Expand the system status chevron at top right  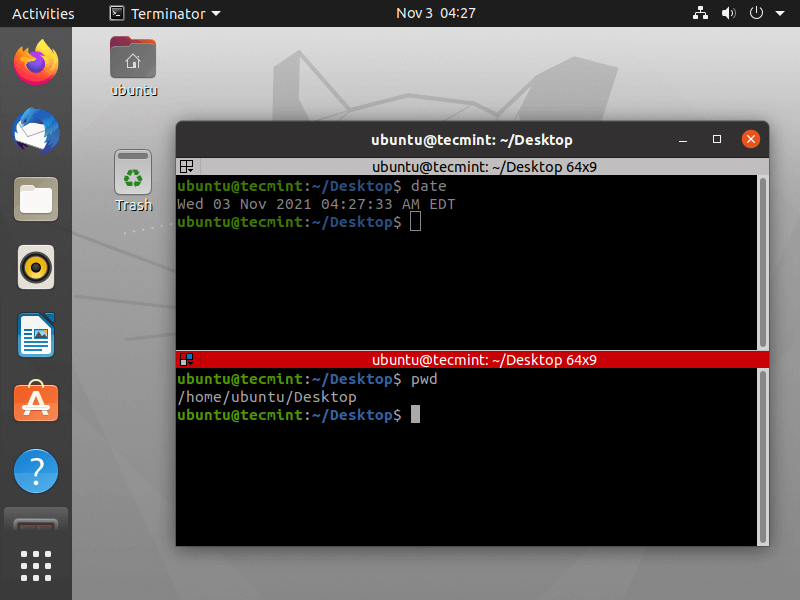click(778, 13)
